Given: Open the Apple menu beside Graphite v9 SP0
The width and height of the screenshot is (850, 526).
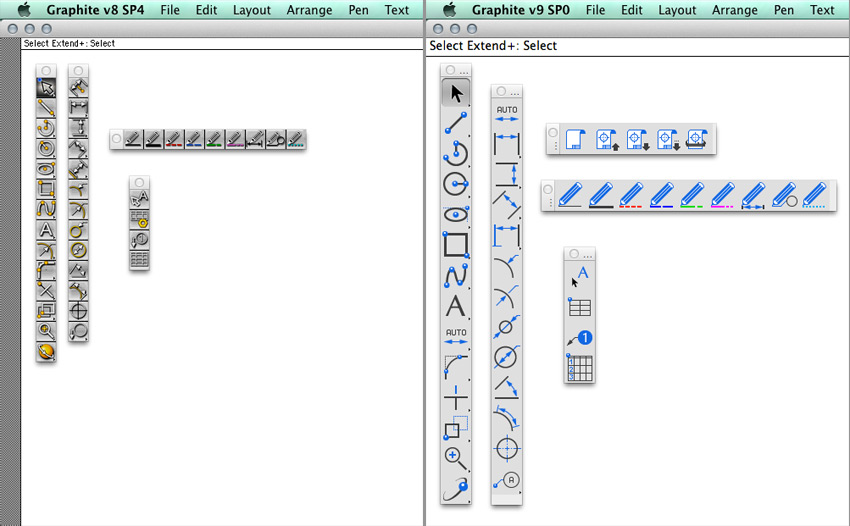Looking at the screenshot, I should point(449,9).
